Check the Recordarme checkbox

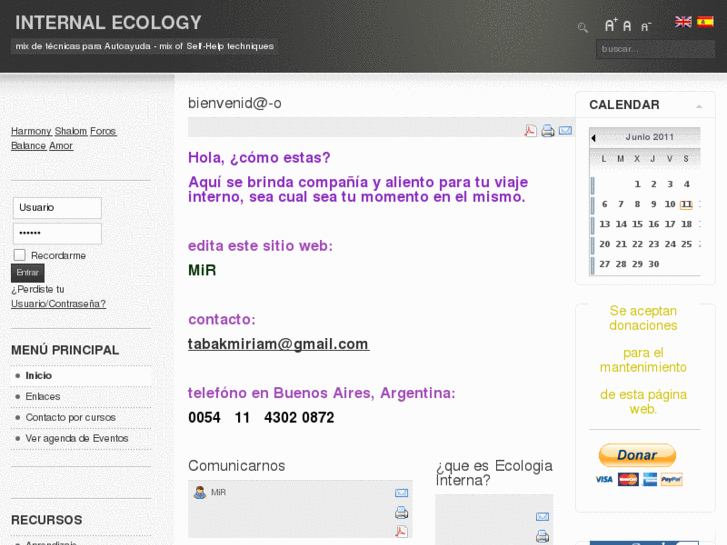coord(19,255)
